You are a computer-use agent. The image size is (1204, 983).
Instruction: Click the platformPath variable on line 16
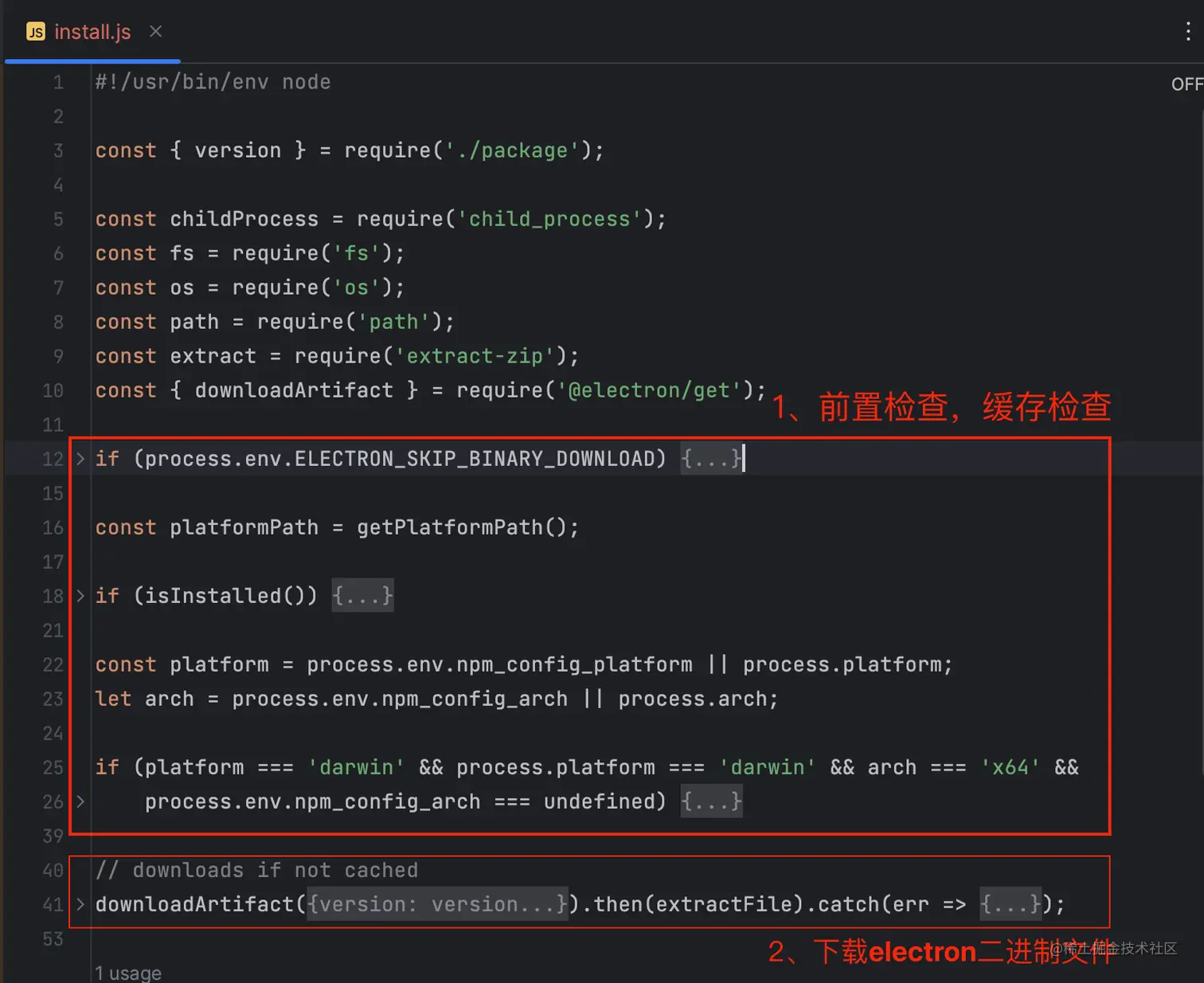[x=244, y=527]
